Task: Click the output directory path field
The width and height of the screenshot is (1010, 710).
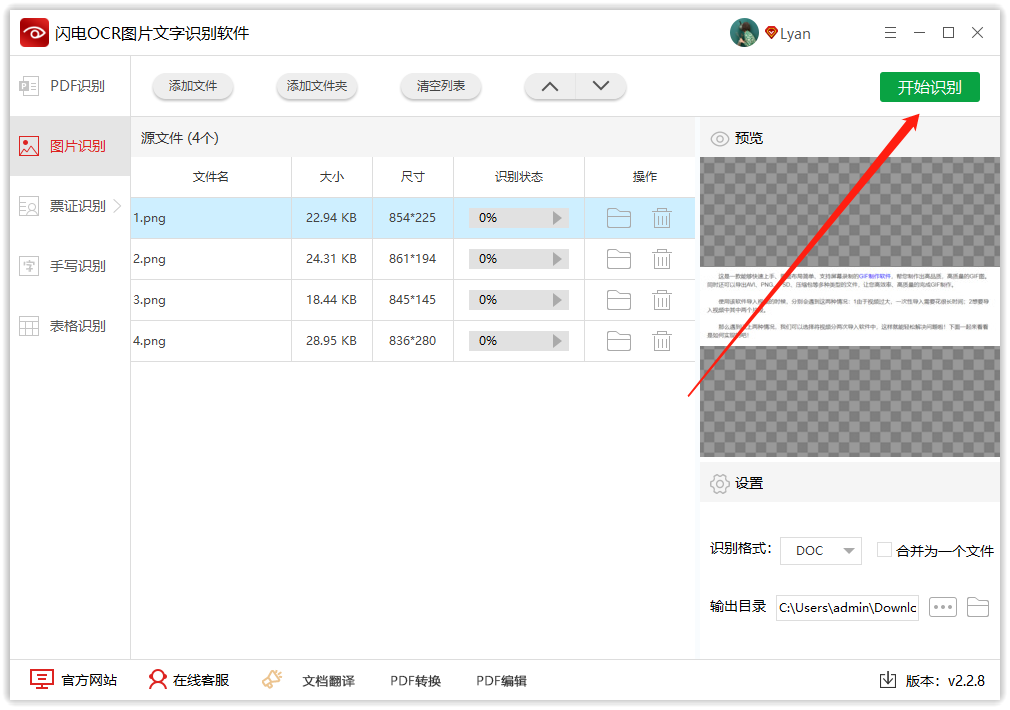Action: pyautogui.click(x=846, y=607)
